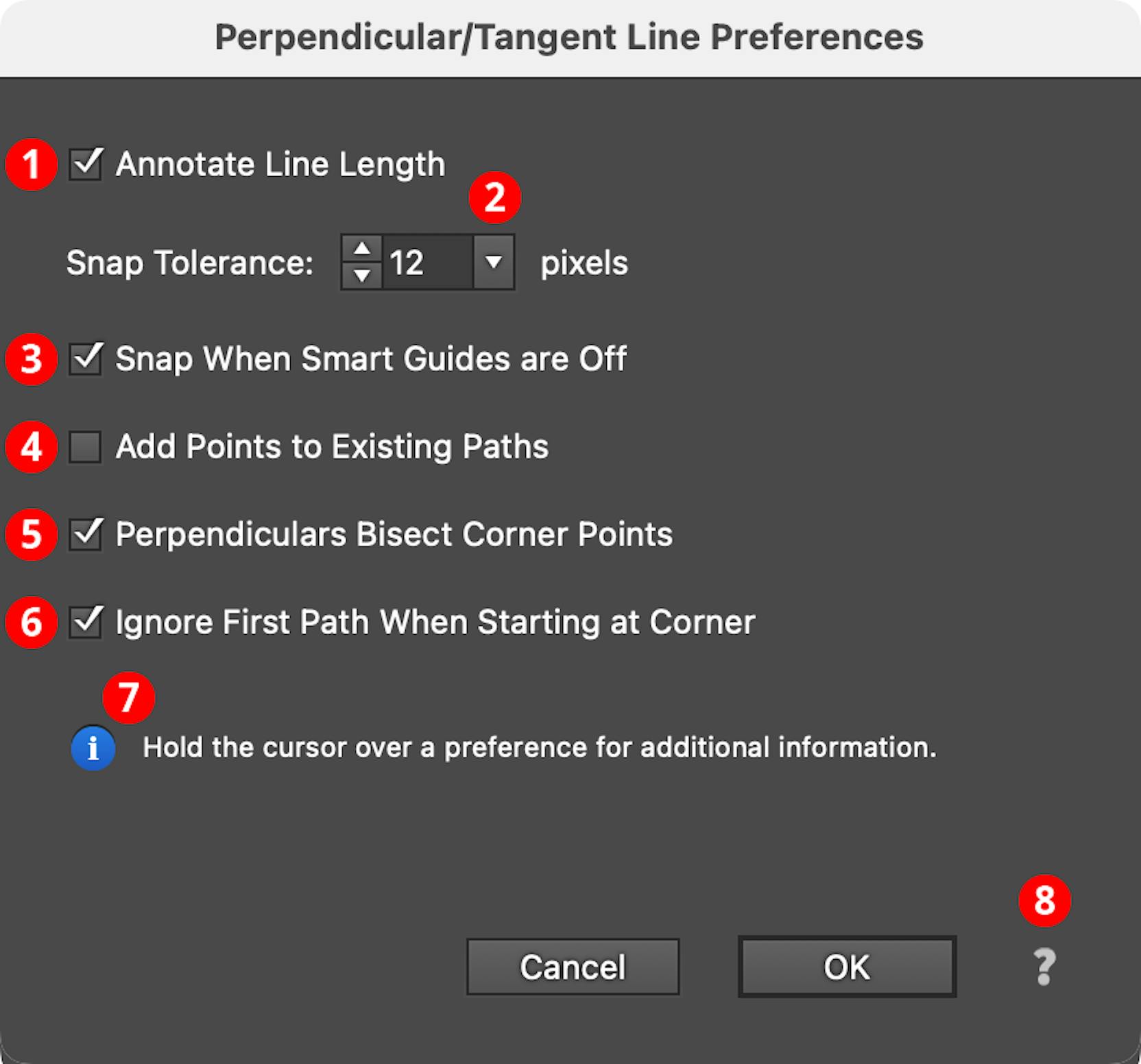
Task: Enable Add Points to Existing Paths
Action: (84, 447)
